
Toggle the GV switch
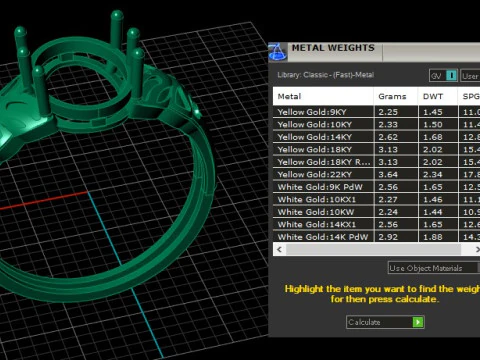(x=443, y=76)
